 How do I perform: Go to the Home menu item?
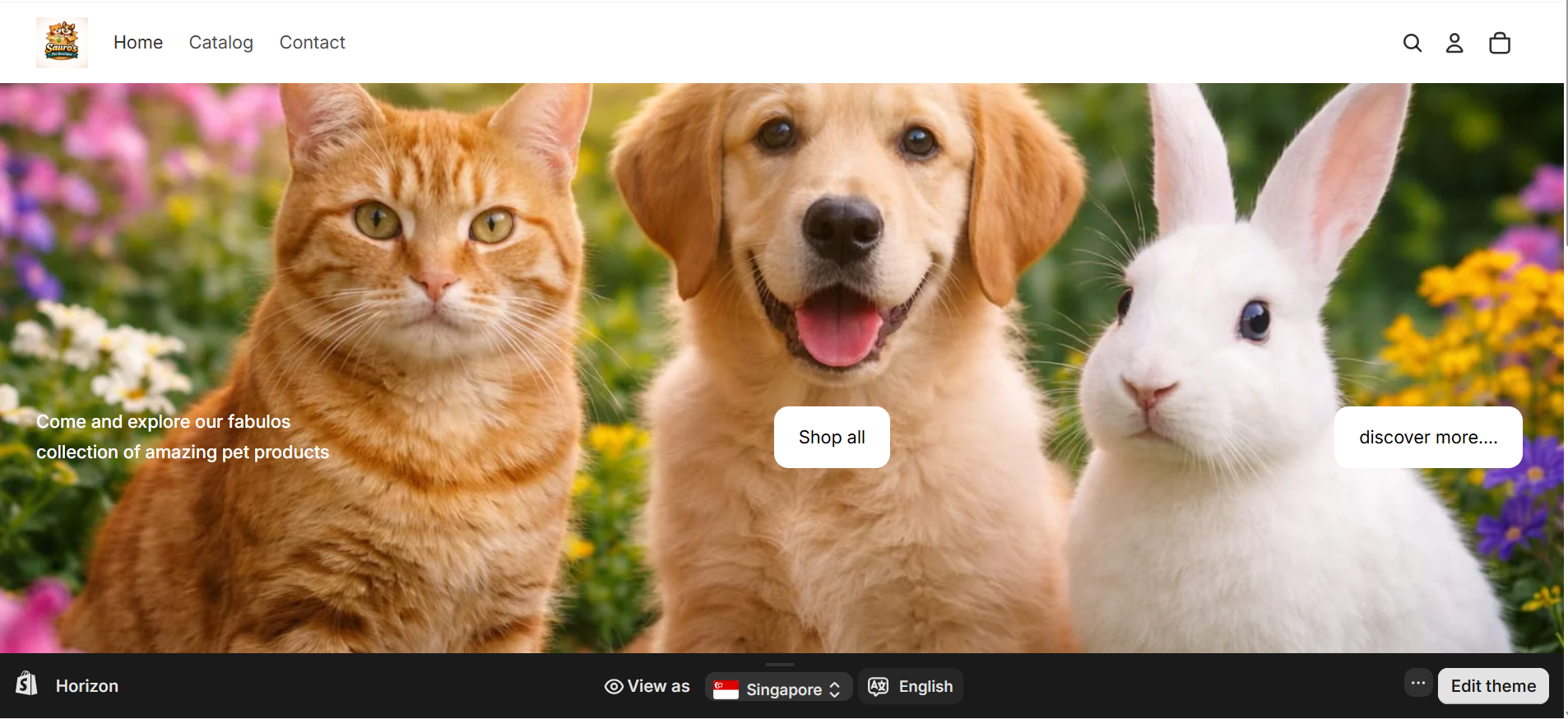(138, 43)
